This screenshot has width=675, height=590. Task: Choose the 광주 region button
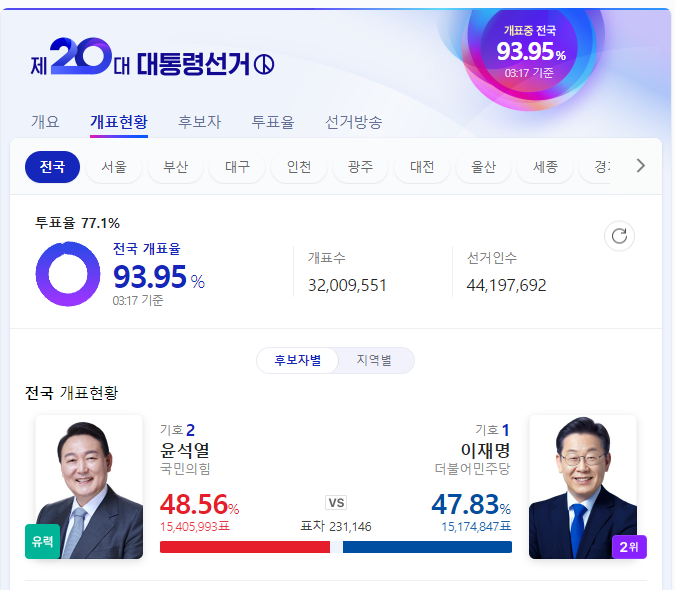coord(360,167)
